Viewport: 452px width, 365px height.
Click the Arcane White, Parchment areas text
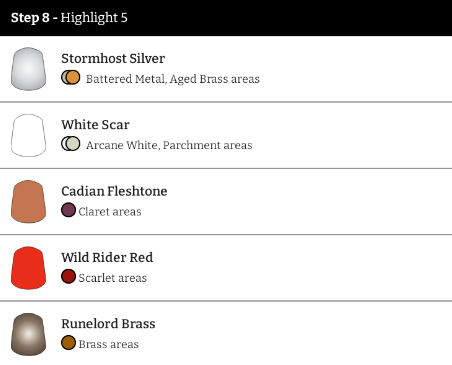point(169,146)
